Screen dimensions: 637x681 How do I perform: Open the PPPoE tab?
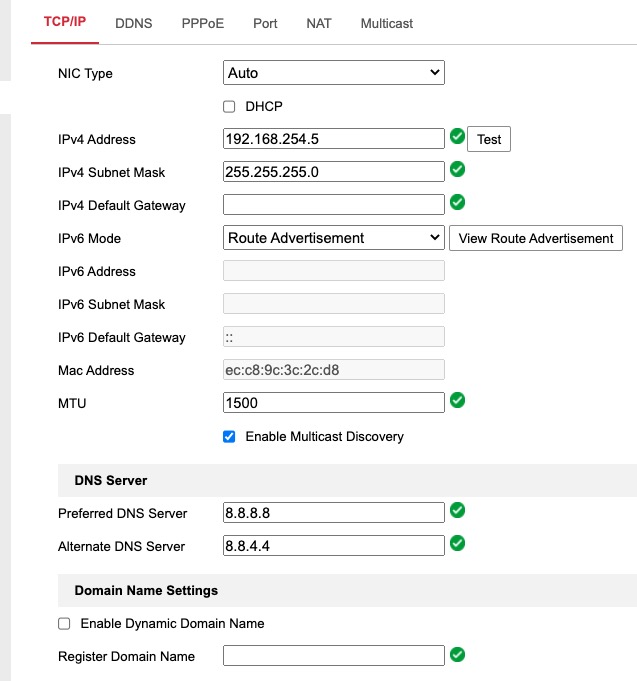(x=203, y=23)
